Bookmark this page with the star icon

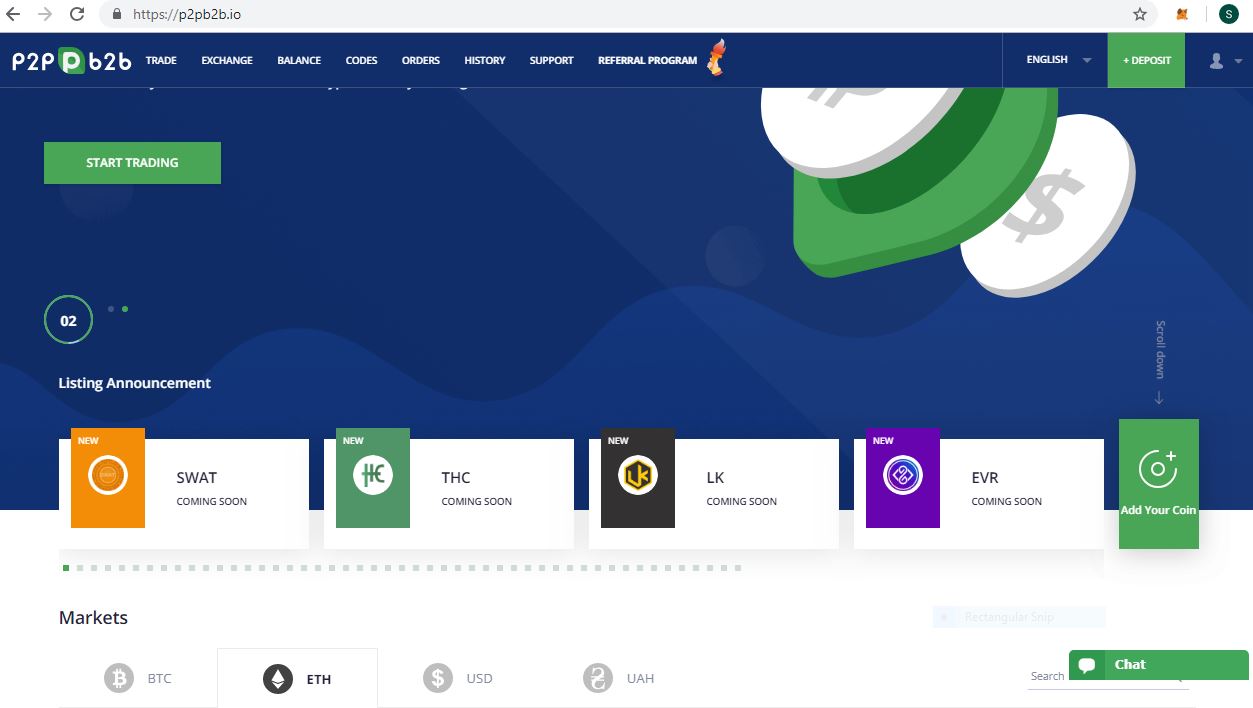pyautogui.click(x=1140, y=15)
